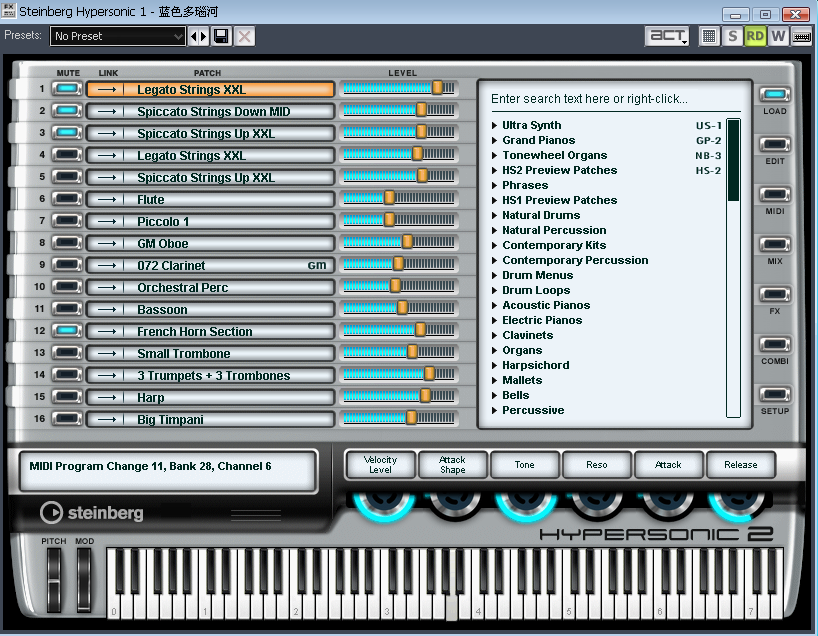Click the grid icon next to ACT
The image size is (818, 636).
point(709,36)
